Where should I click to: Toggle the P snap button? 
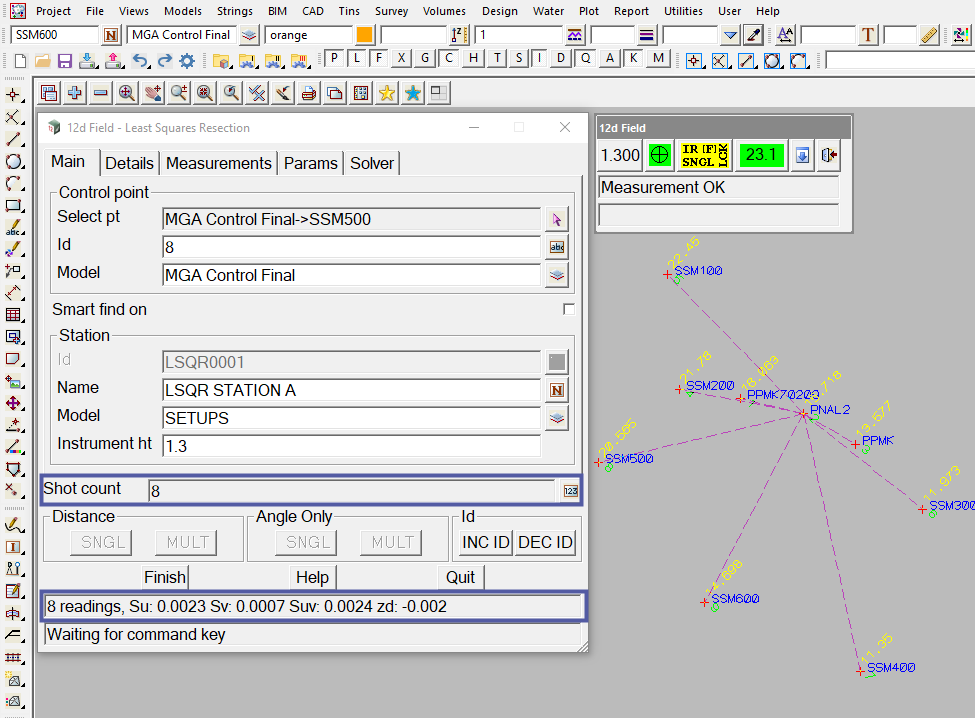334,58
